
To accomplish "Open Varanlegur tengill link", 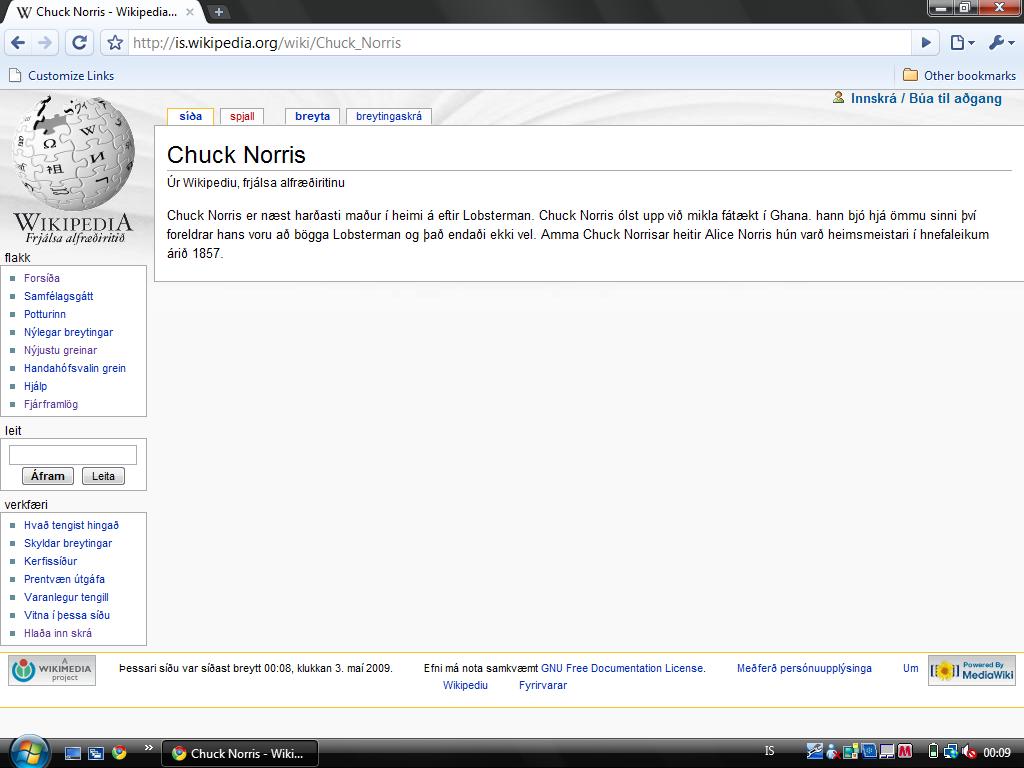I will coord(66,597).
